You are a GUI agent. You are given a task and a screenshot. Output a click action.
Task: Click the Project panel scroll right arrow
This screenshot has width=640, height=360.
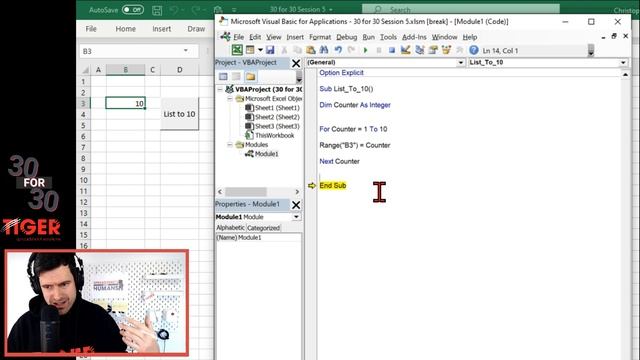pos(297,191)
